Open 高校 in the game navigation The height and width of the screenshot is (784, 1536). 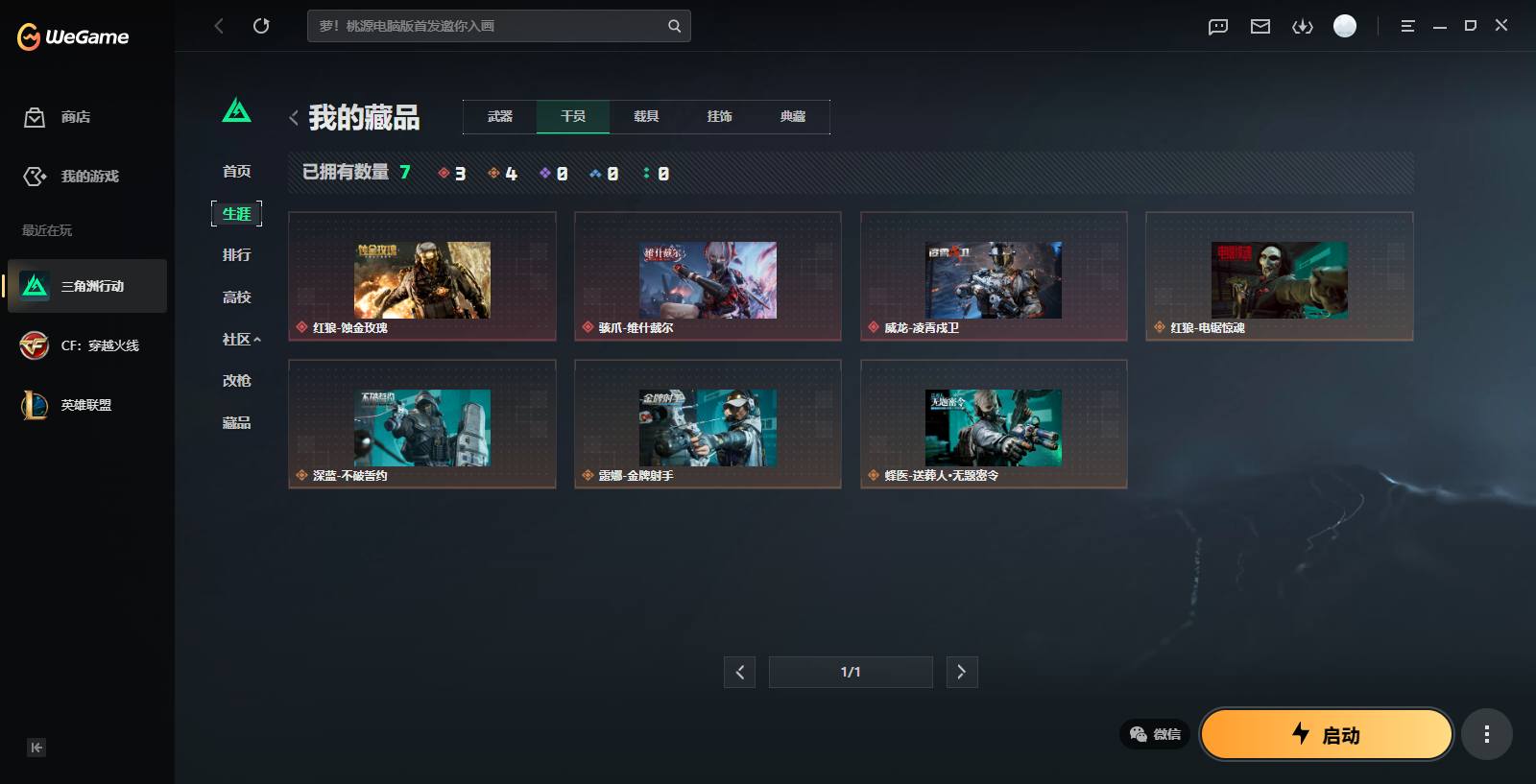(237, 297)
